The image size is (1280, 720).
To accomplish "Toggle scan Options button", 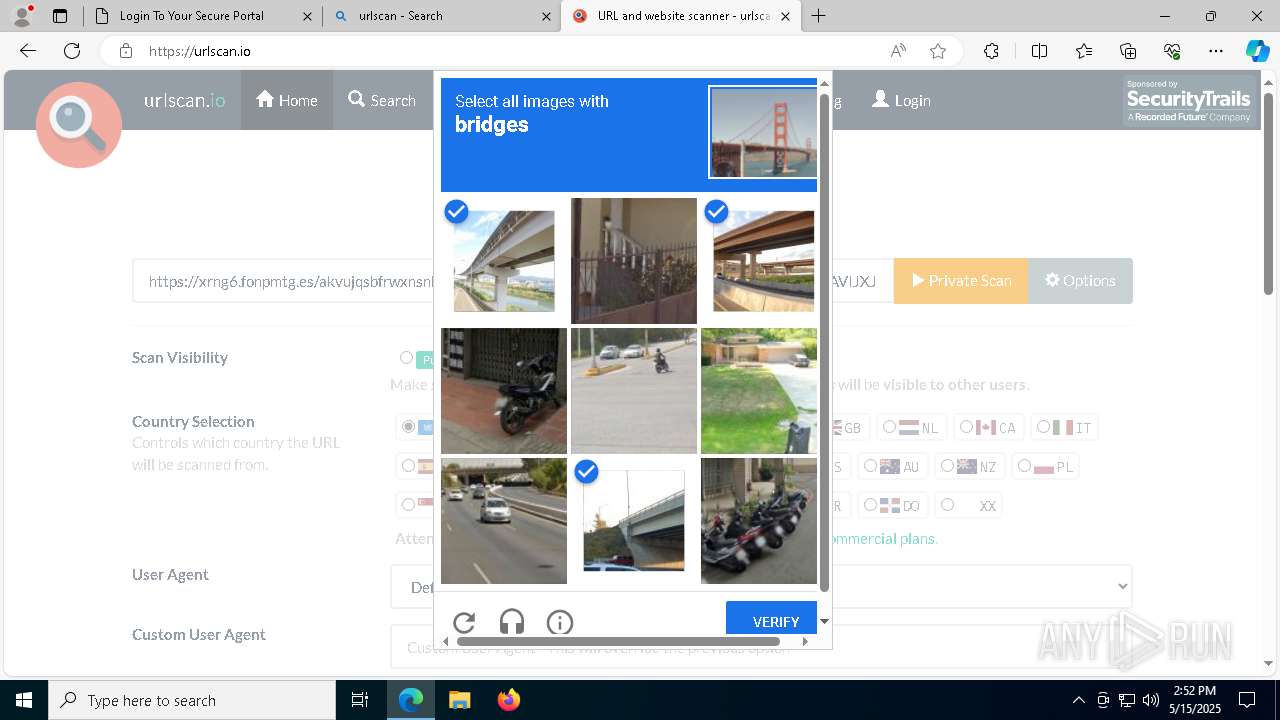I will tap(1080, 281).
